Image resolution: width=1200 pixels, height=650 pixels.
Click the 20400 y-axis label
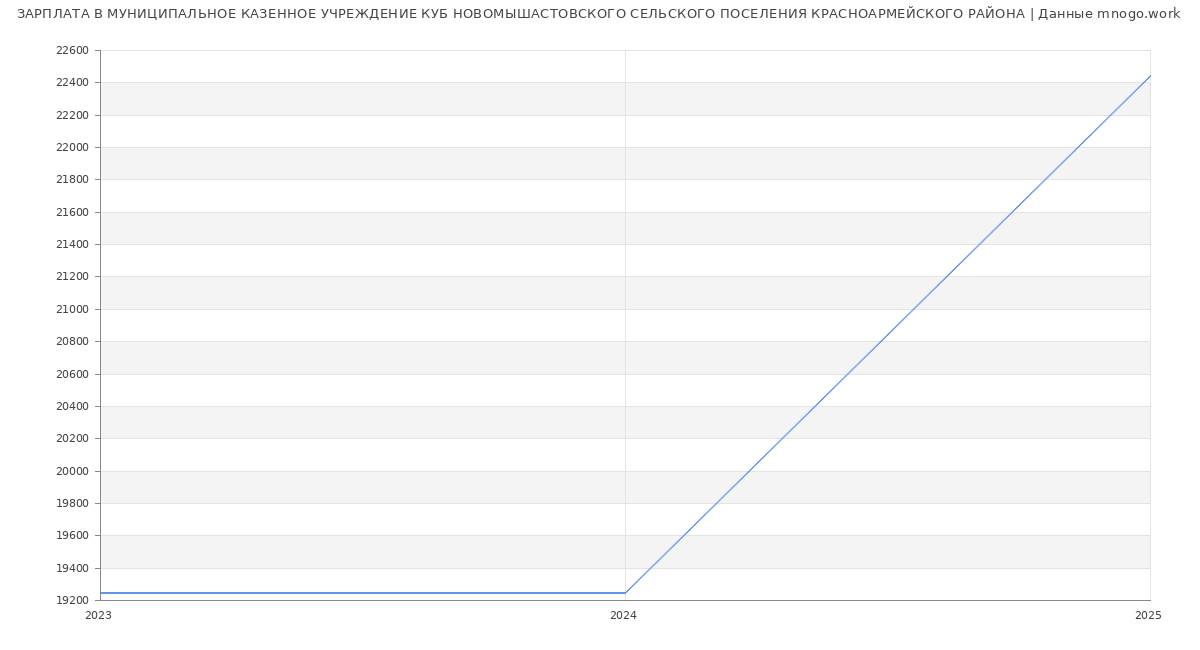[72, 406]
